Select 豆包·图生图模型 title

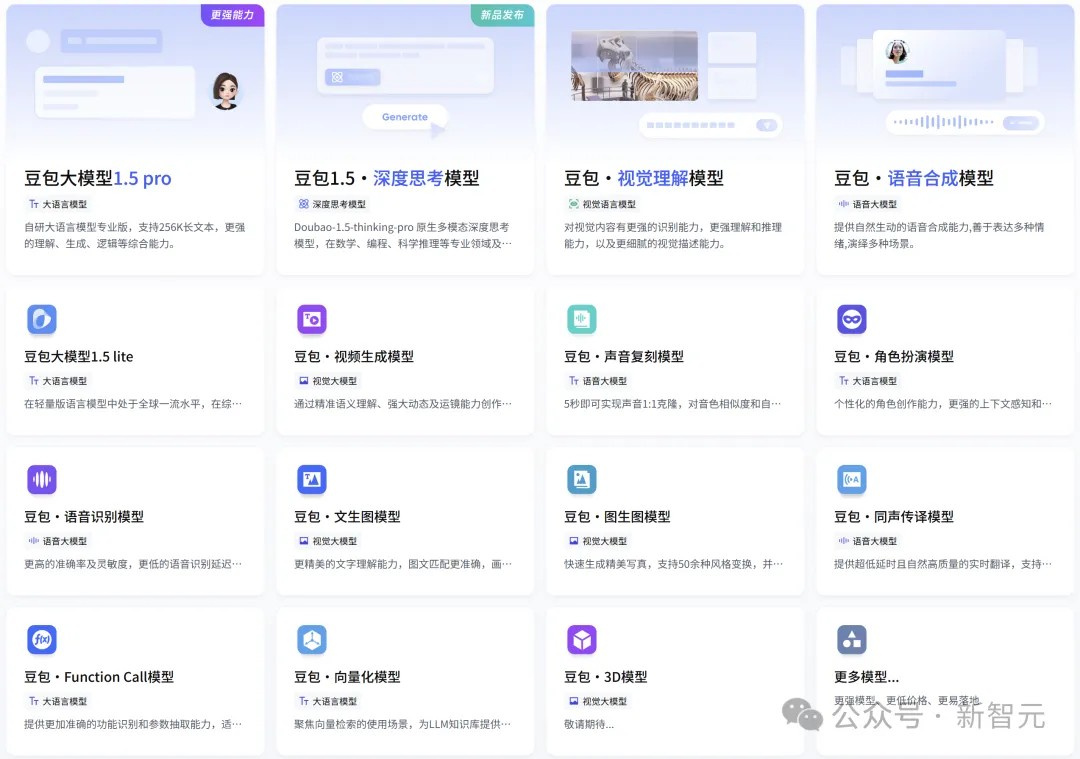point(617,517)
